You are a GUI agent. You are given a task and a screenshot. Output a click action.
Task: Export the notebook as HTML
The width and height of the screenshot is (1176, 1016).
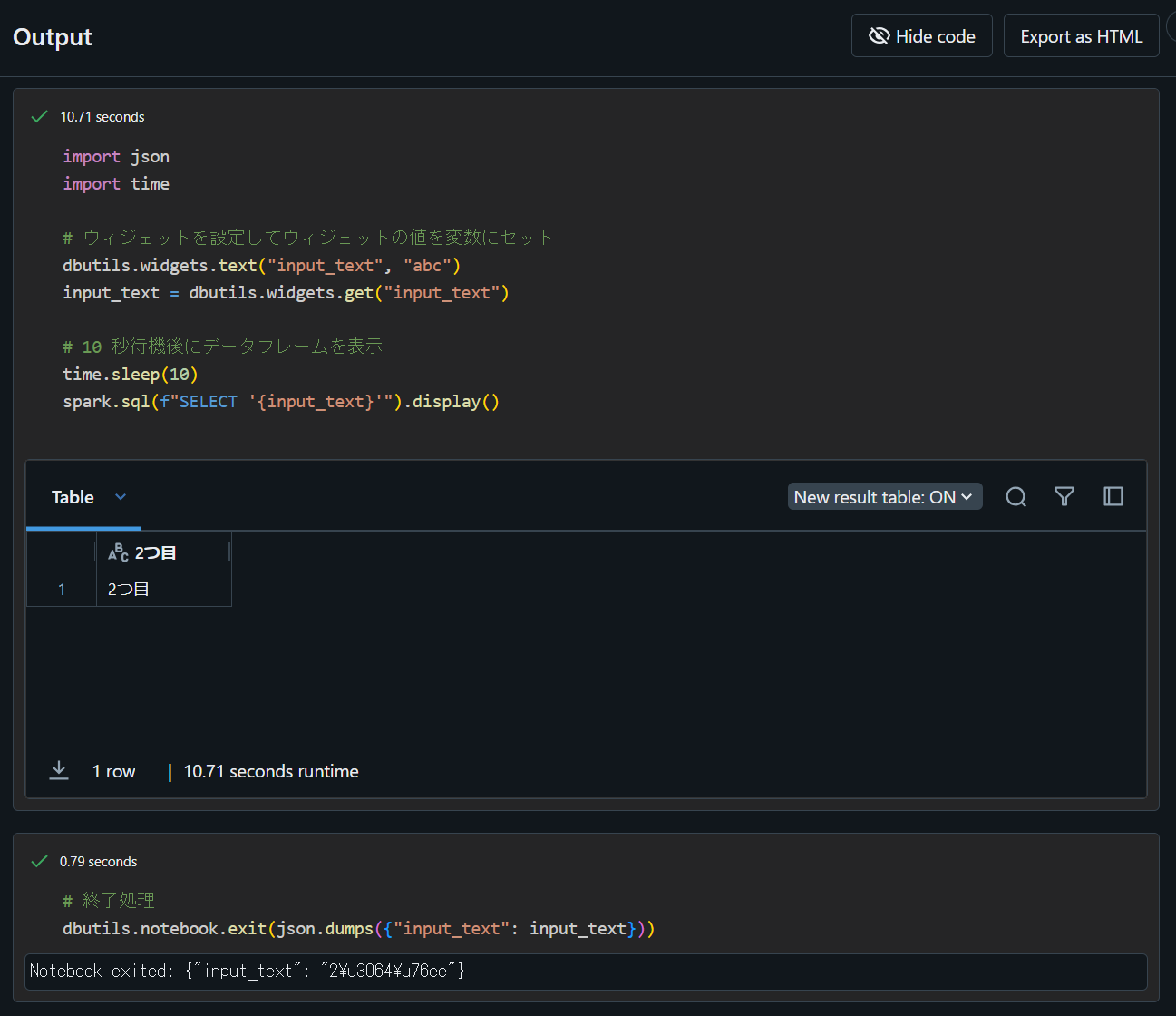click(x=1081, y=35)
